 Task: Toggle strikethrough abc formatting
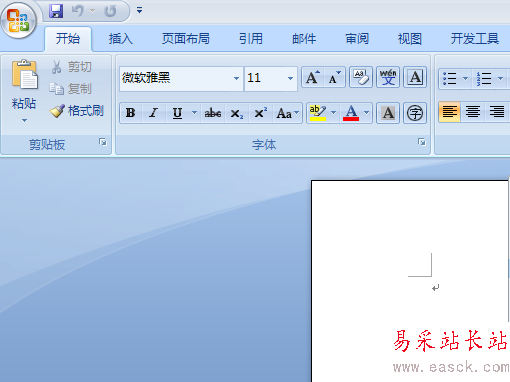tap(213, 113)
